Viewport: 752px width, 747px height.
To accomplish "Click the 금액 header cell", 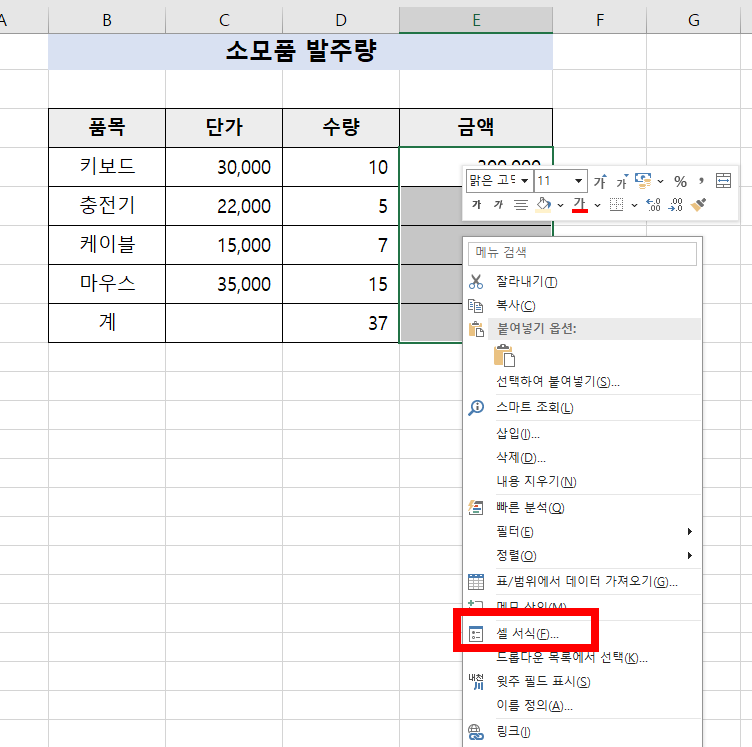I will click(476, 128).
